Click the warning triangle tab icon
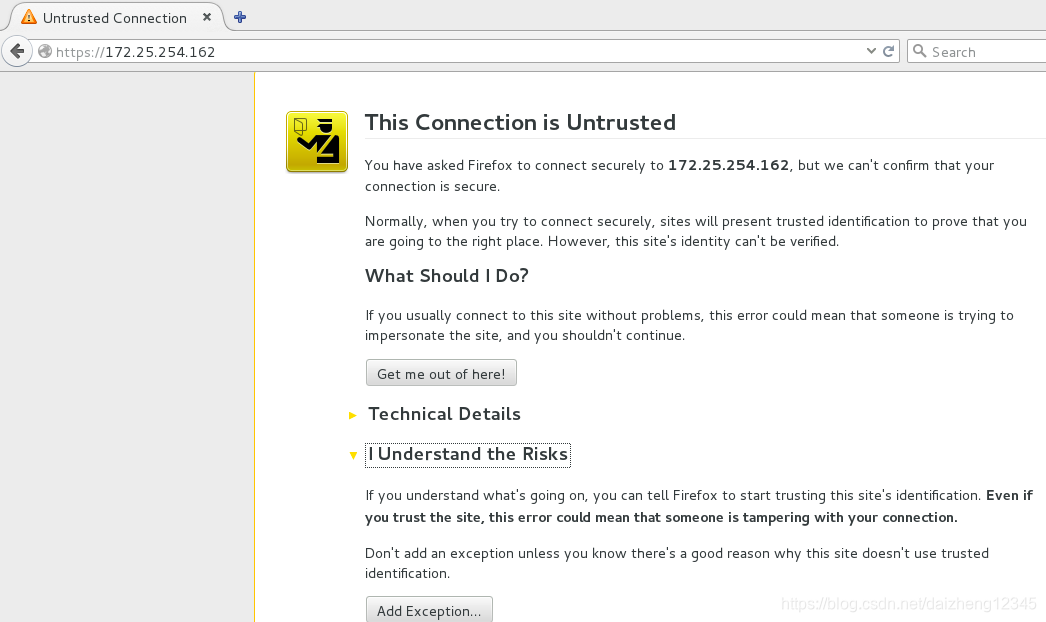1046x622 pixels. 29,17
